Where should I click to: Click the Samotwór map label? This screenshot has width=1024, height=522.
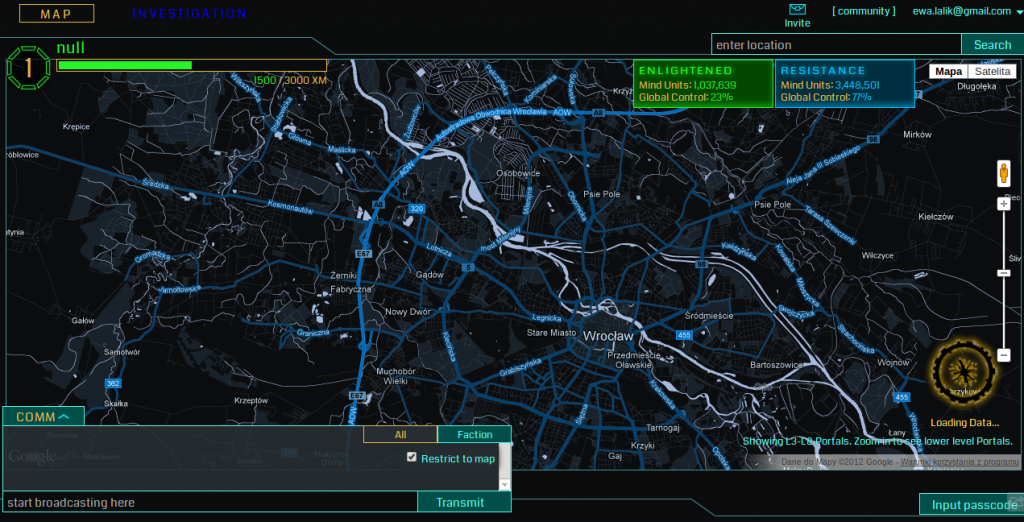[x=121, y=352]
